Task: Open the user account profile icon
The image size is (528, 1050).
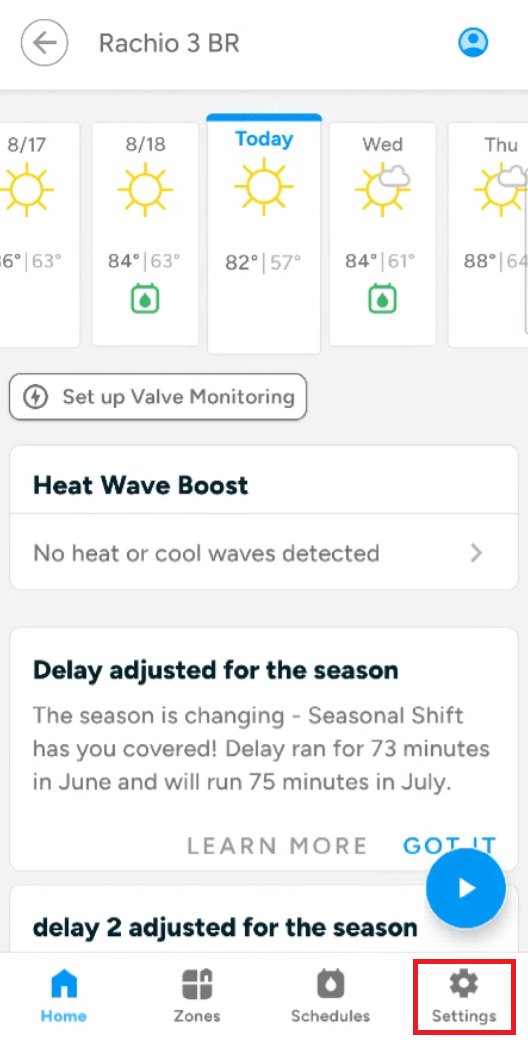Action: pyautogui.click(x=473, y=43)
